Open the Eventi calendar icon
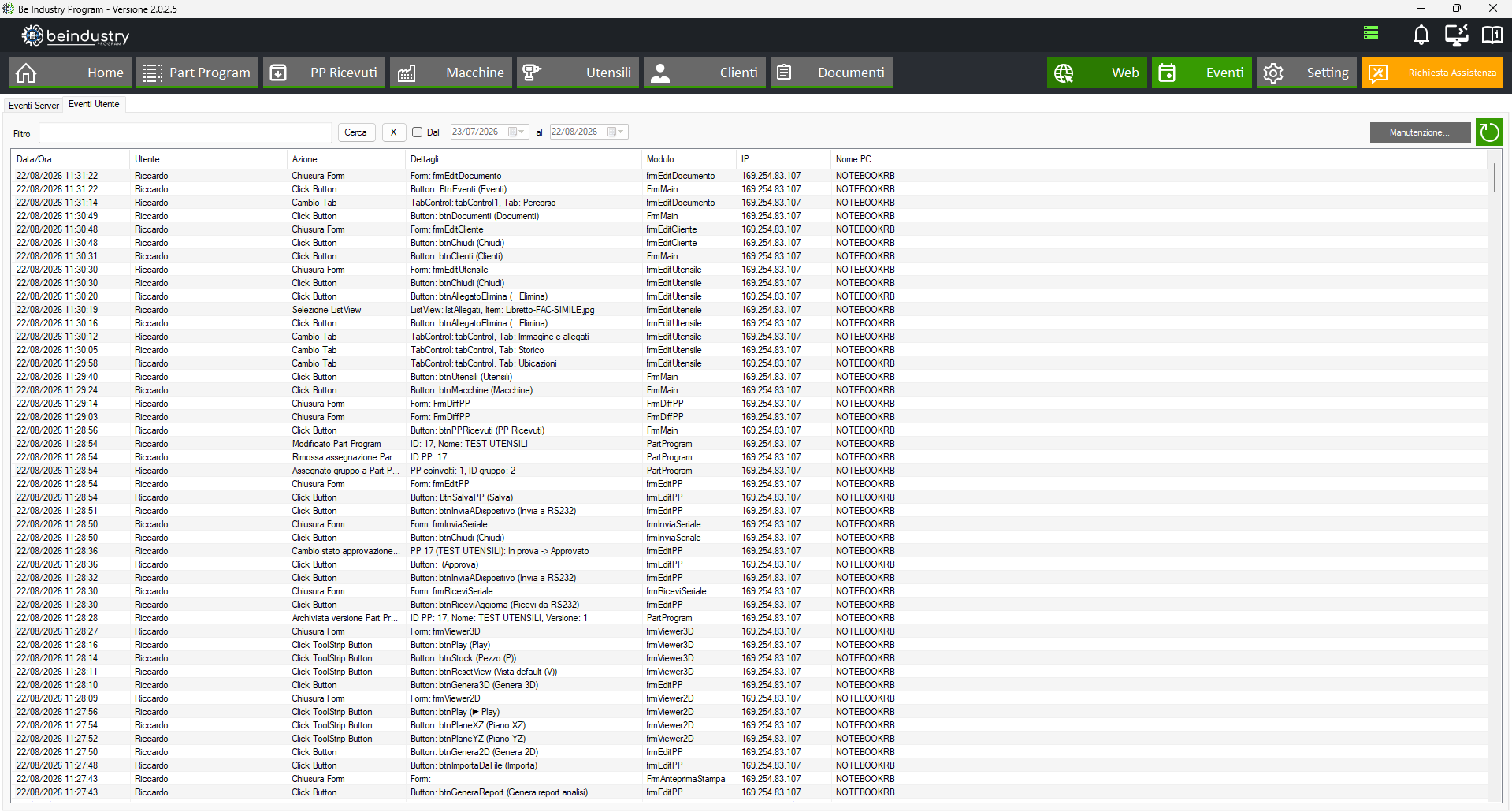Image resolution: width=1512 pixels, height=812 pixels. [1167, 73]
